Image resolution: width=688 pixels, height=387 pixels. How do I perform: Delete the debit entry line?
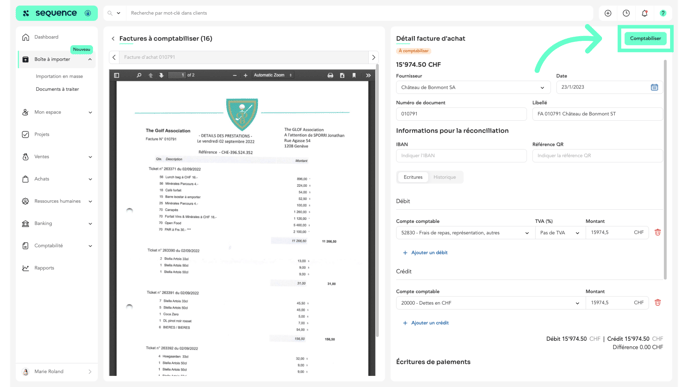coord(657,233)
